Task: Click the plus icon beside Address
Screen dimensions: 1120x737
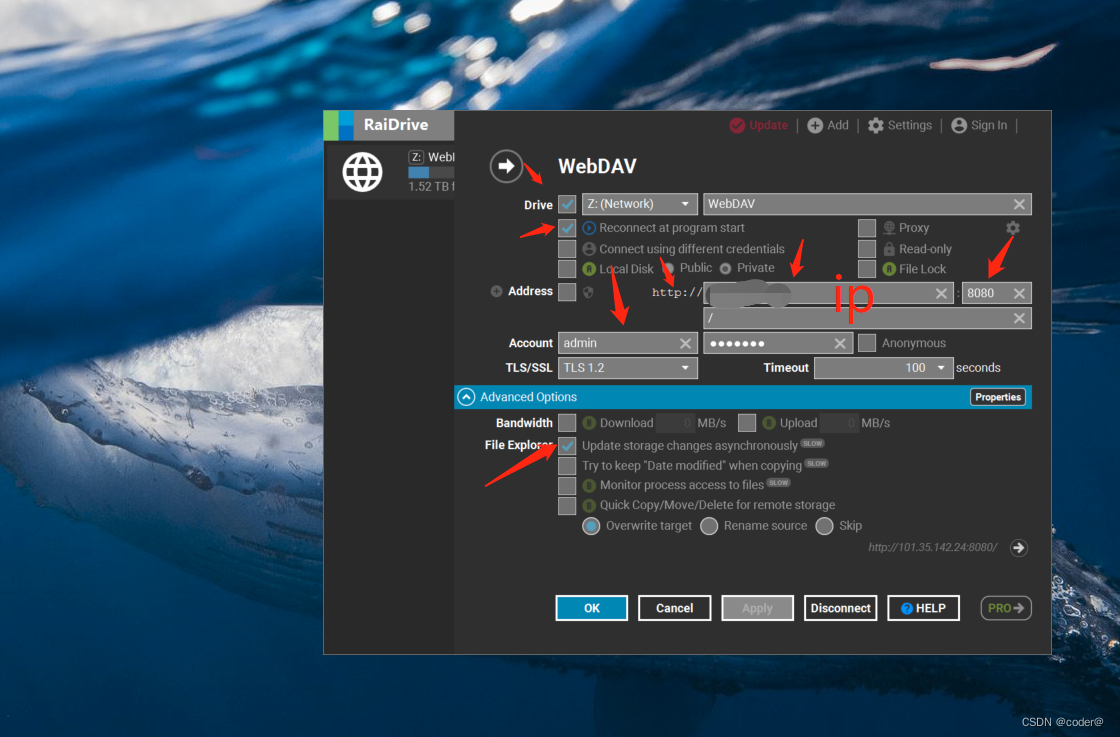Action: (x=496, y=291)
